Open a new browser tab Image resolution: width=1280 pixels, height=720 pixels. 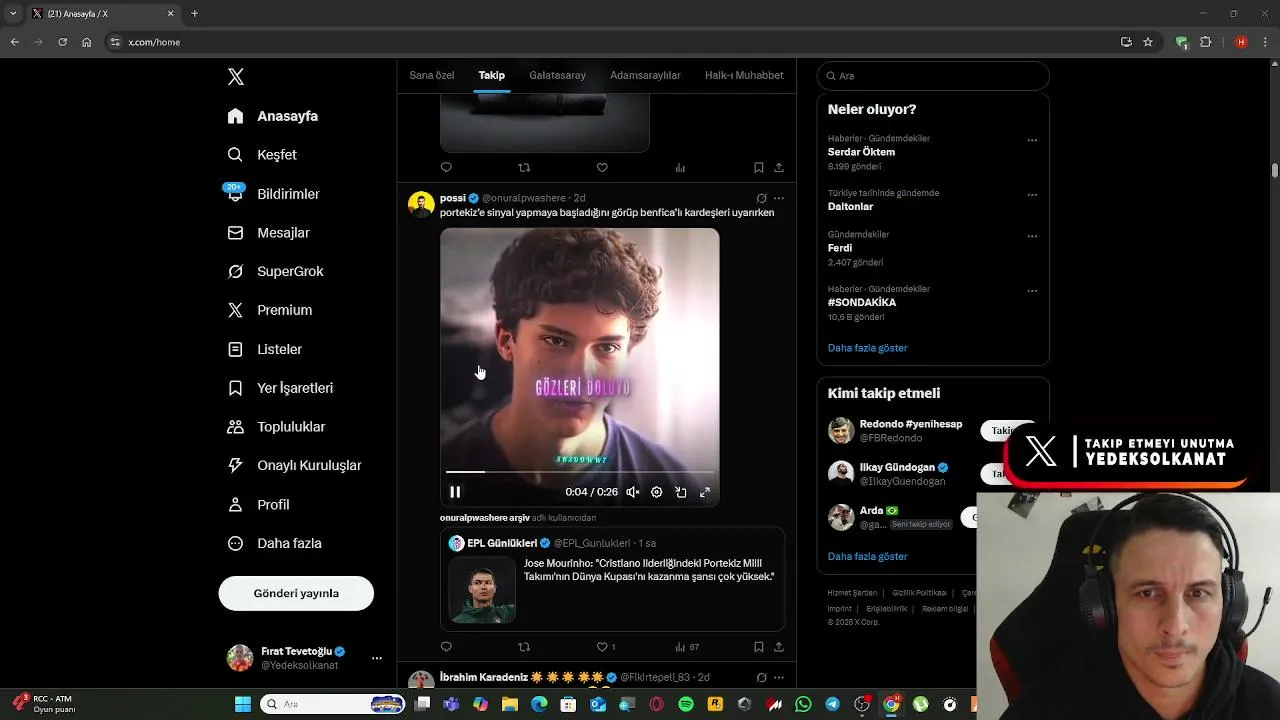coord(194,14)
